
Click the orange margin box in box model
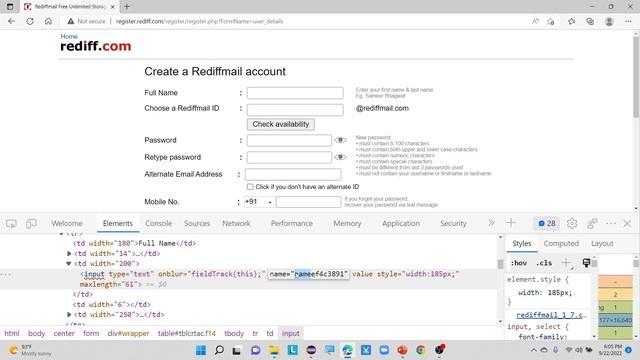(x=615, y=282)
